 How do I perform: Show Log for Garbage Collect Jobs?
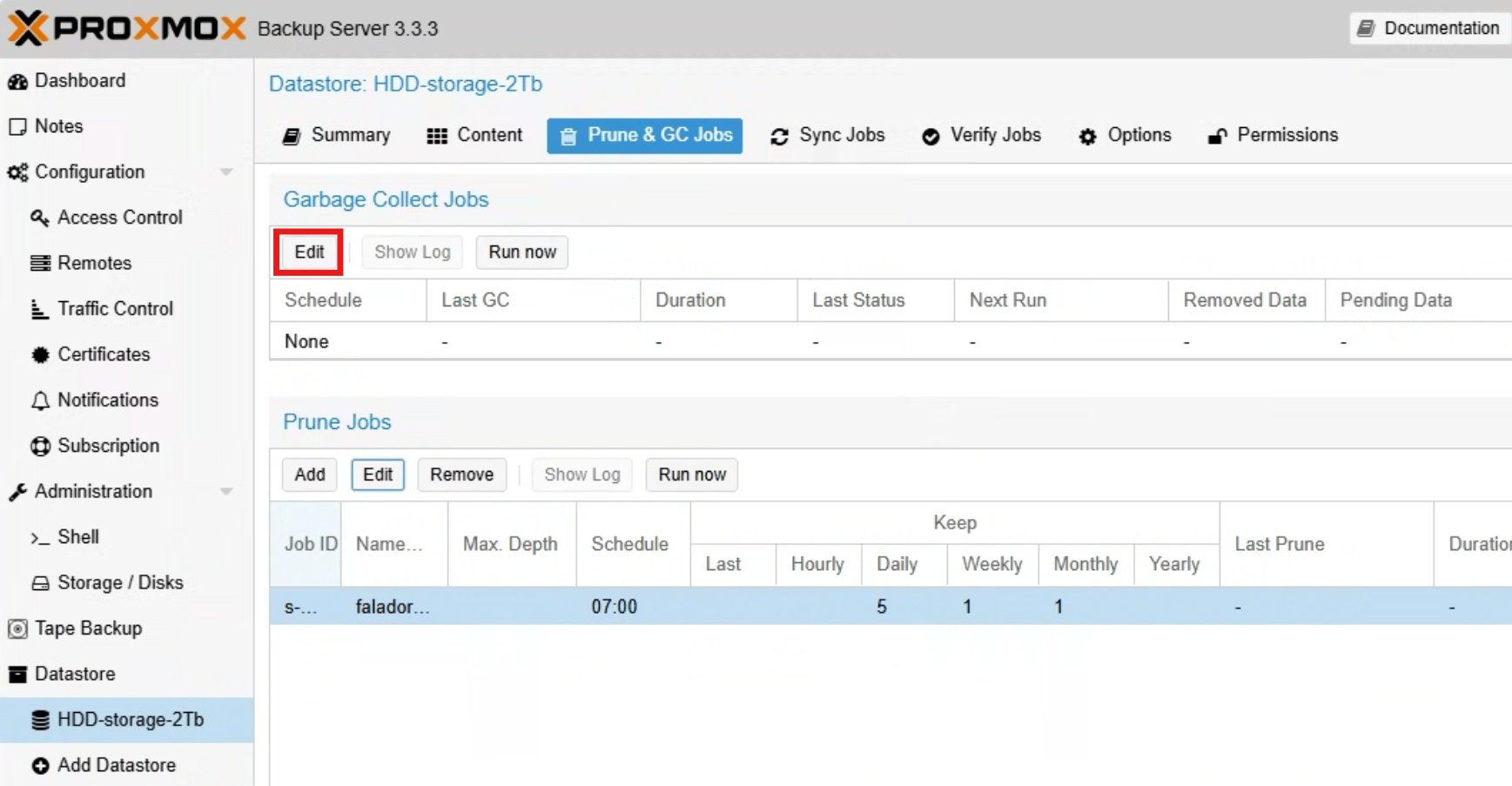click(413, 252)
